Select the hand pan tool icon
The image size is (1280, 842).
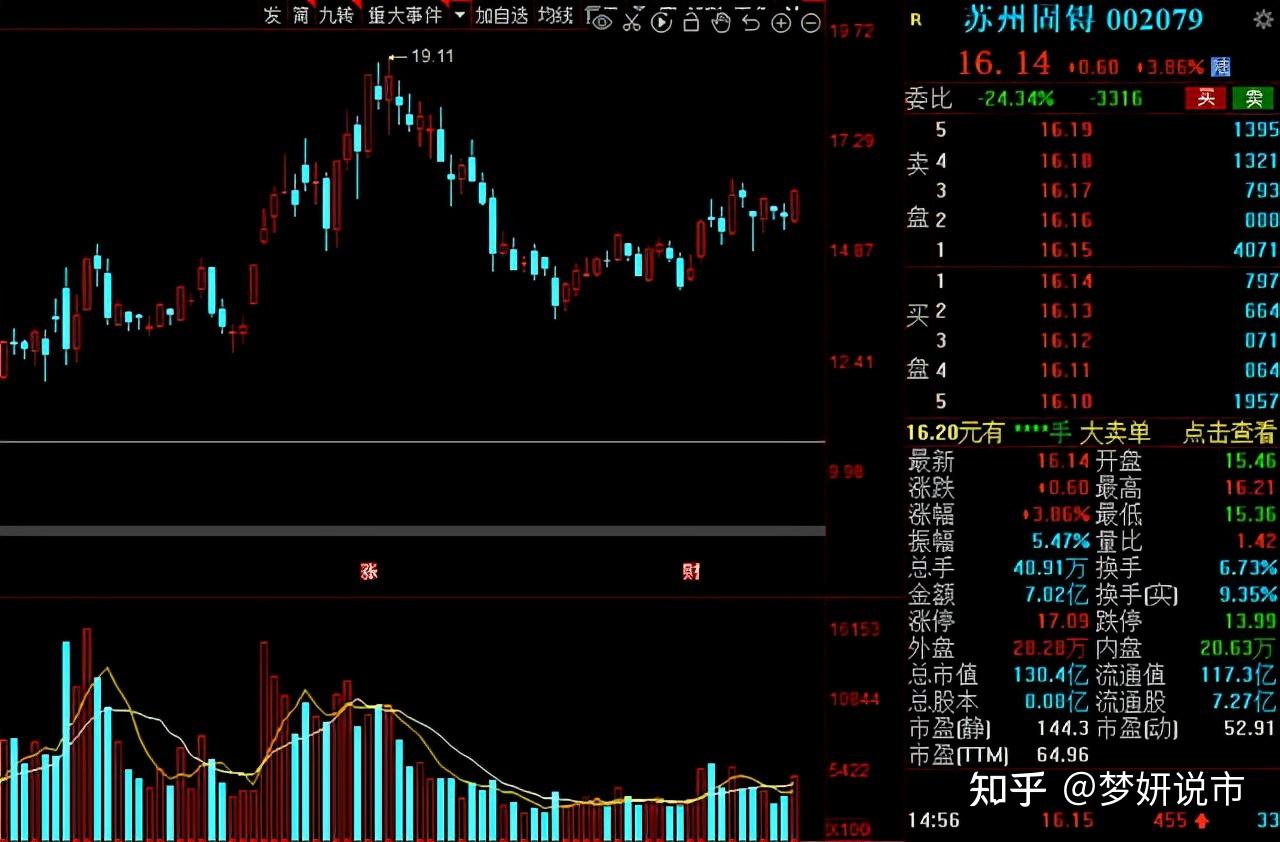click(x=721, y=21)
